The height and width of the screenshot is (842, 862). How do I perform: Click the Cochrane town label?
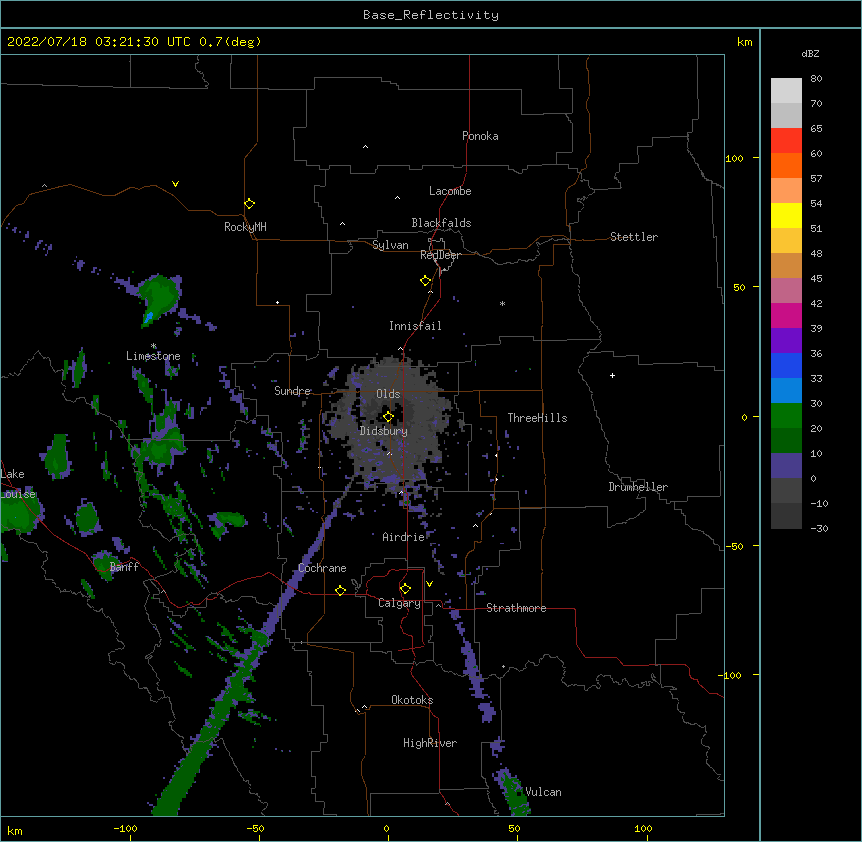[x=322, y=568]
